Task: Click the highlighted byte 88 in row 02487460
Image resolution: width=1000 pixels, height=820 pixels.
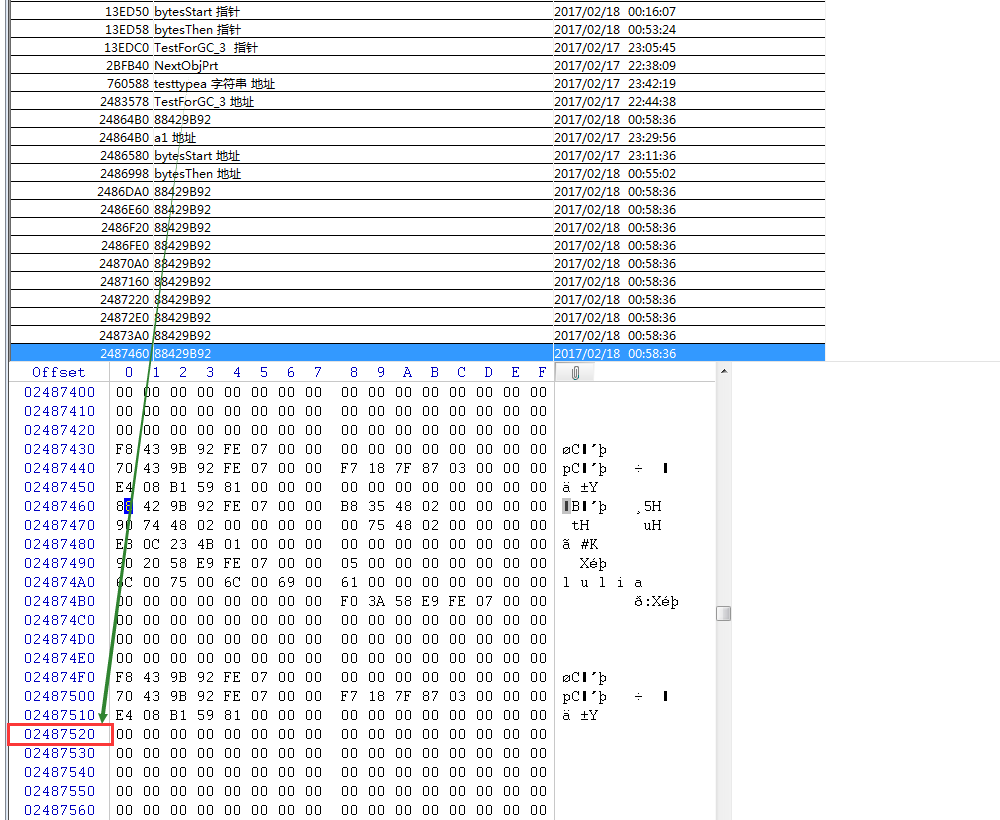Action: pyautogui.click(x=124, y=506)
